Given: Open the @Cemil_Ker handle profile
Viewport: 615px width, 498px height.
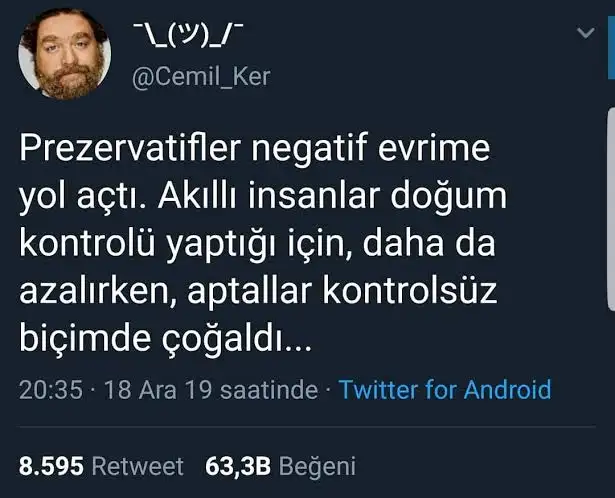Looking at the screenshot, I should (201, 77).
